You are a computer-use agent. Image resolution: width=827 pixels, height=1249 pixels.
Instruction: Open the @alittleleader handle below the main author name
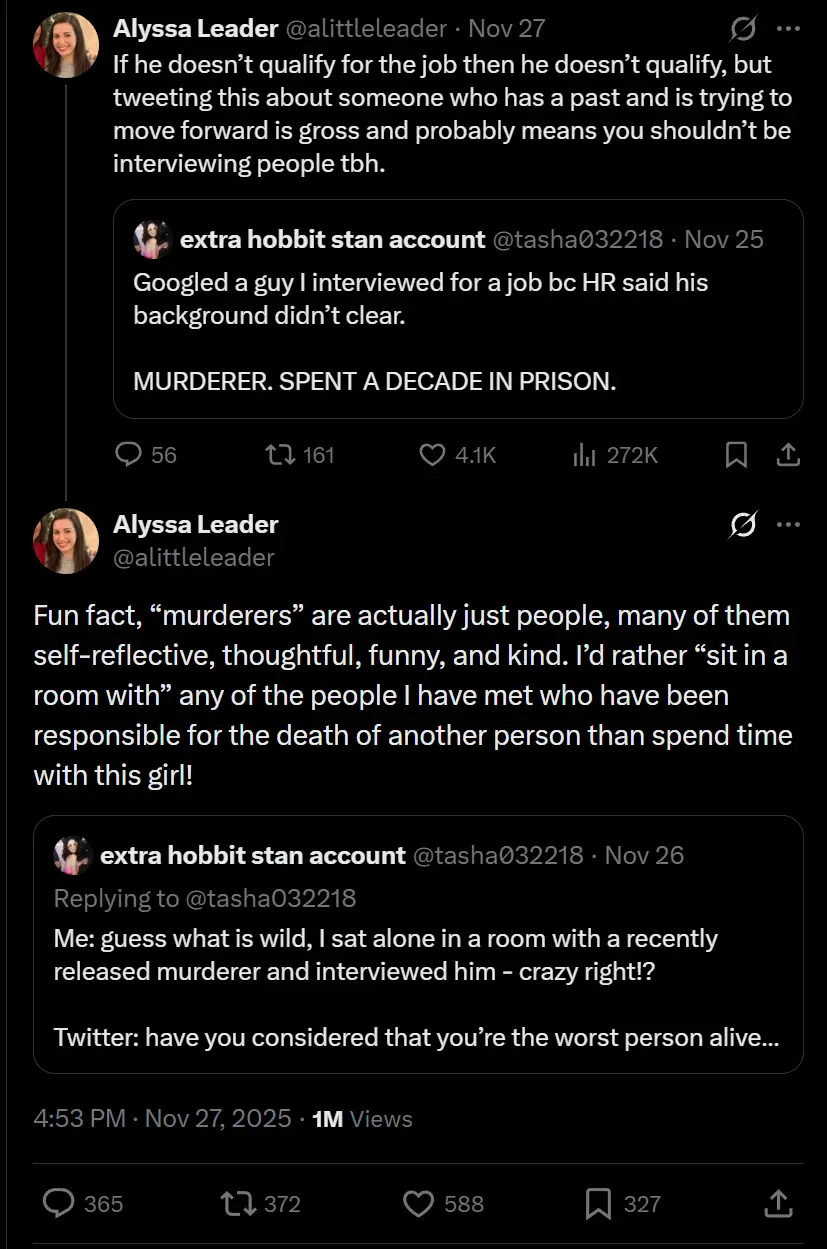click(193, 558)
